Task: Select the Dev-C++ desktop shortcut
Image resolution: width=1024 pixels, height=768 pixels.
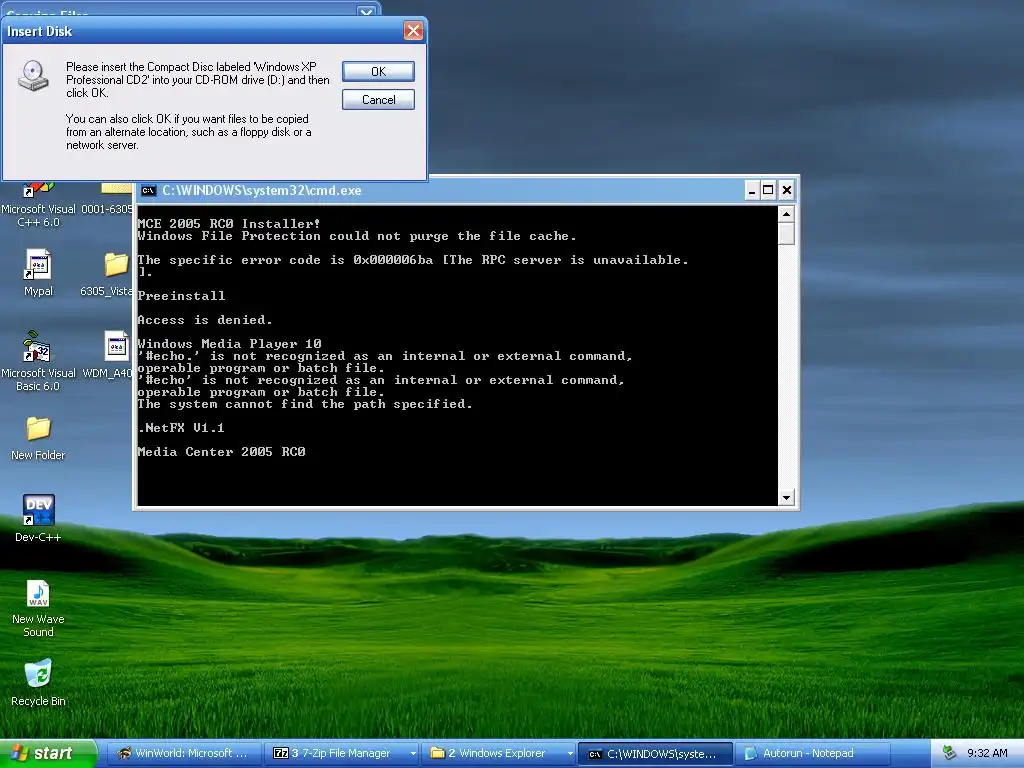Action: [38, 519]
